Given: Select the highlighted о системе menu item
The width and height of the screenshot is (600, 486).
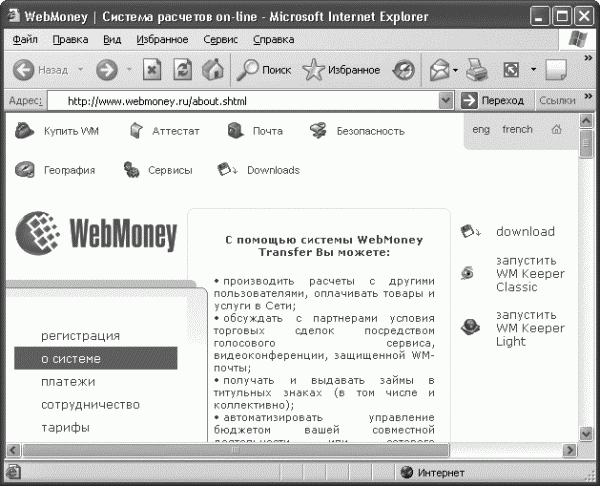Looking at the screenshot, I should click(x=96, y=358).
